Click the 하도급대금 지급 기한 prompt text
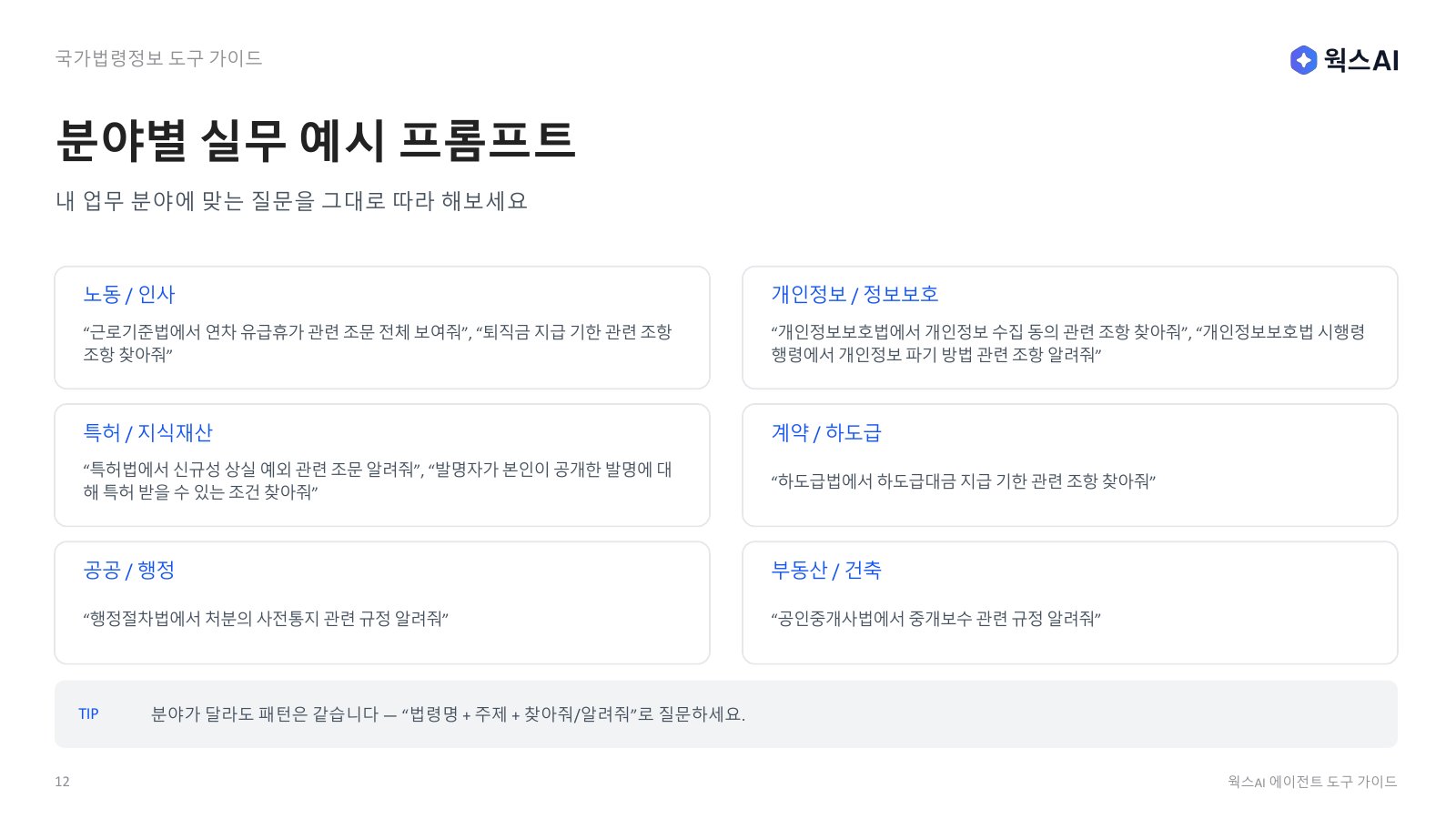This screenshot has height=819, width=1456. (x=963, y=480)
